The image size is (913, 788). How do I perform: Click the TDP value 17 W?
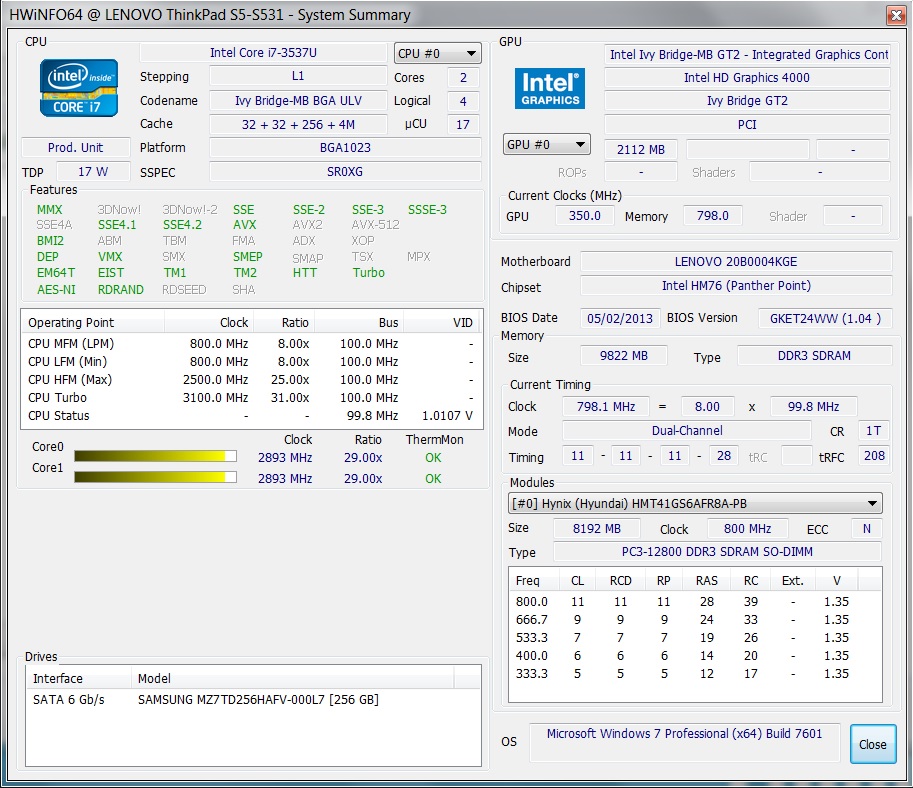93,172
